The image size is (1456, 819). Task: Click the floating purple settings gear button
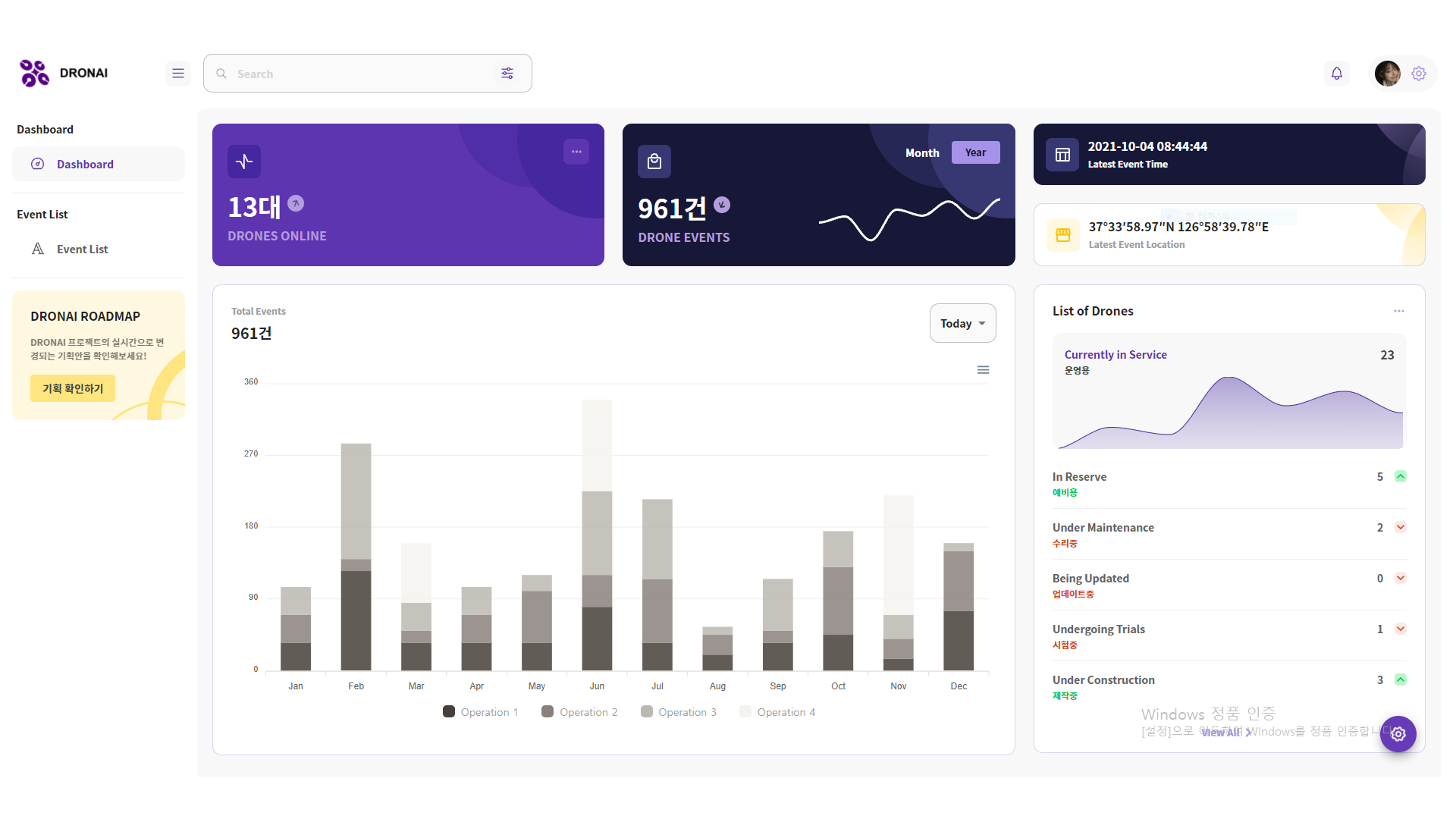[1398, 733]
